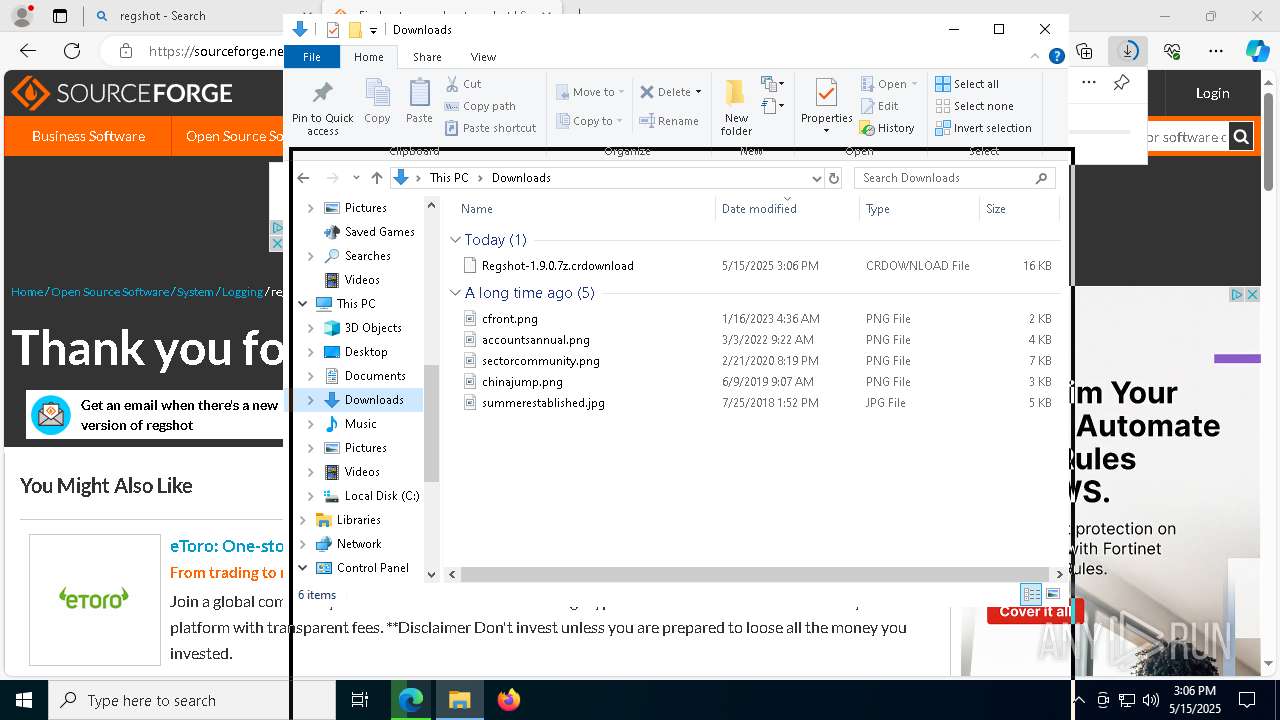Image resolution: width=1280 pixels, height=720 pixels.
Task: Collapse the Today group
Action: coord(455,240)
